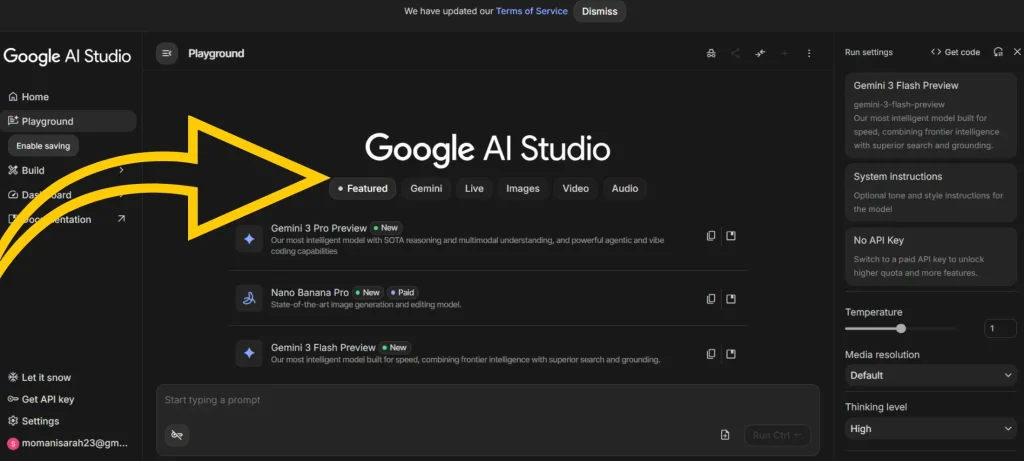Click the Start typing a prompt field

(487, 400)
